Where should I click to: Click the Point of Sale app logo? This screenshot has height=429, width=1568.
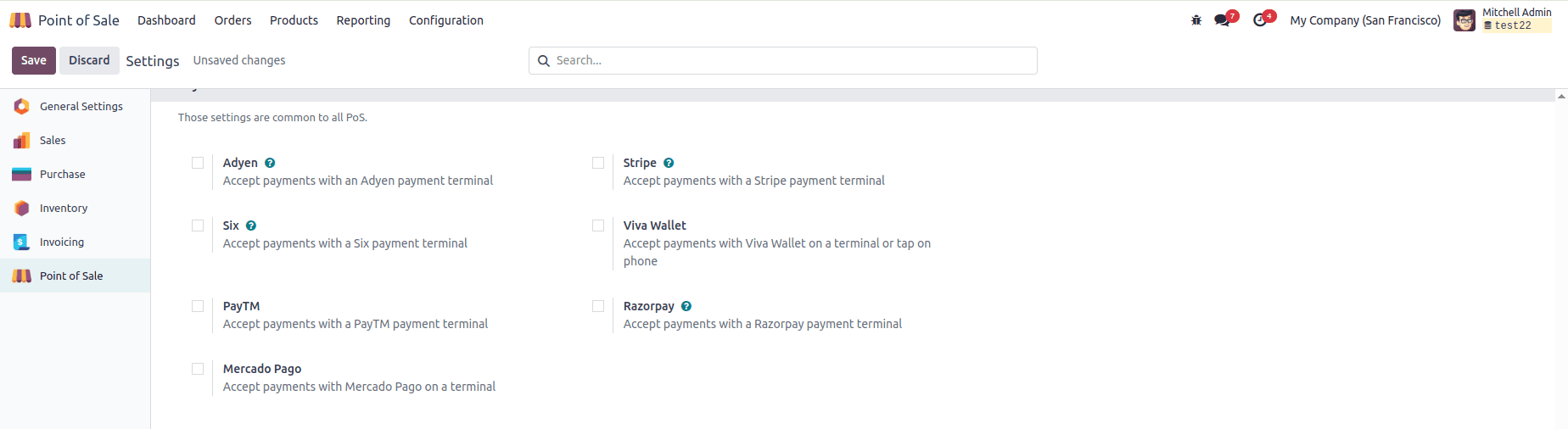point(20,20)
